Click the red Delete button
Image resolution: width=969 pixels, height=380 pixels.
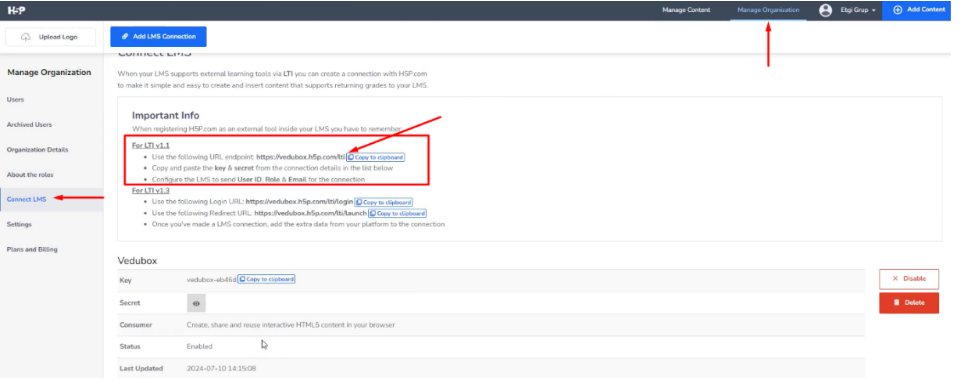point(909,303)
